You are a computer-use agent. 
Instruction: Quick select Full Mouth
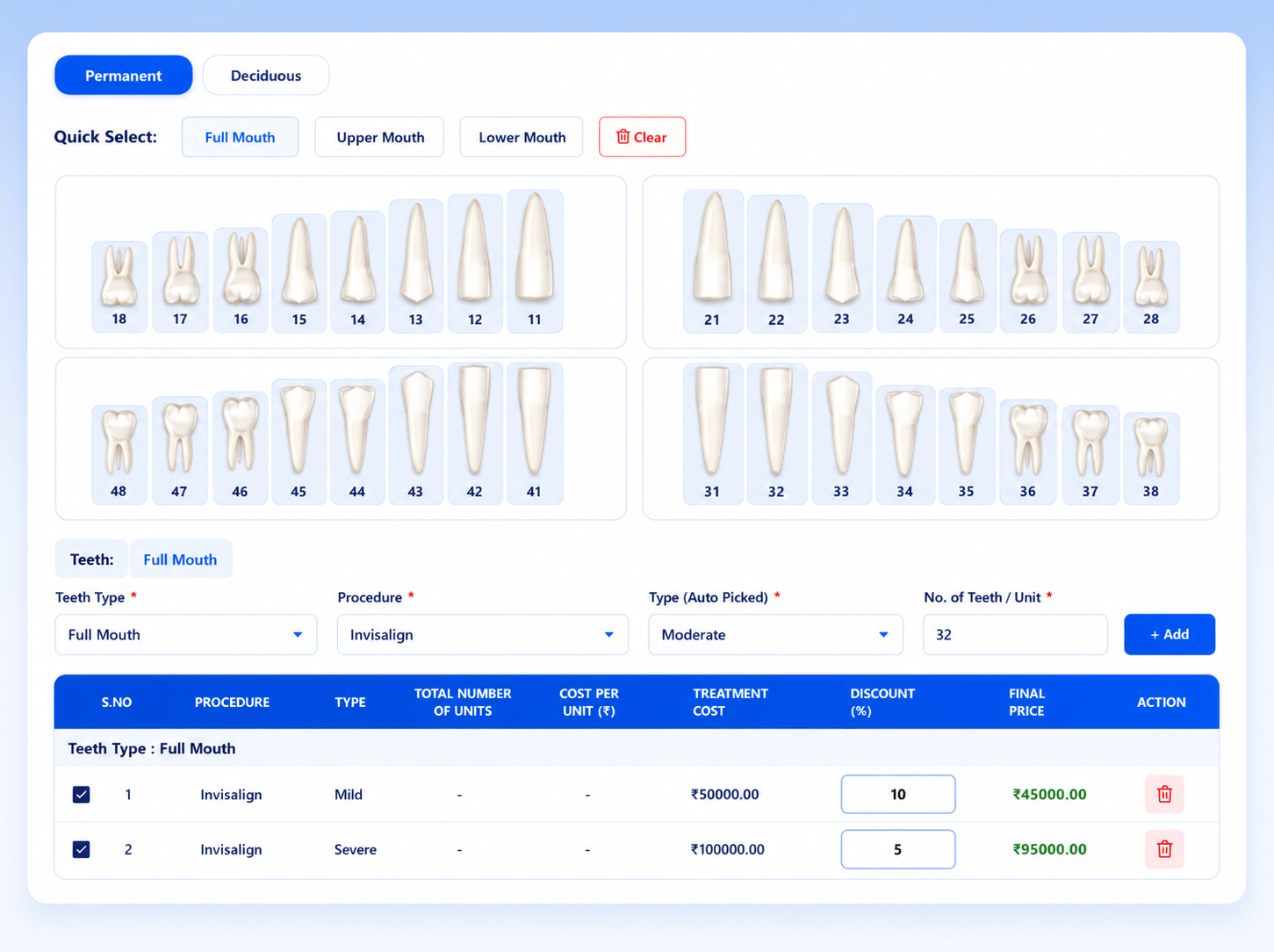240,137
